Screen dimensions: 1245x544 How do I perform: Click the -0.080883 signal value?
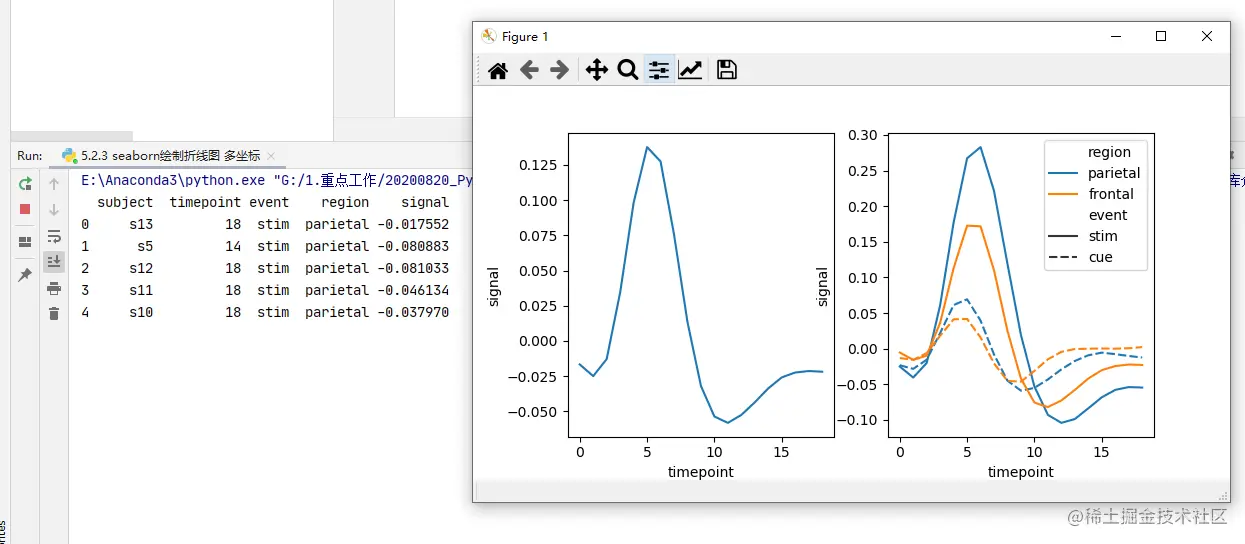coord(413,246)
